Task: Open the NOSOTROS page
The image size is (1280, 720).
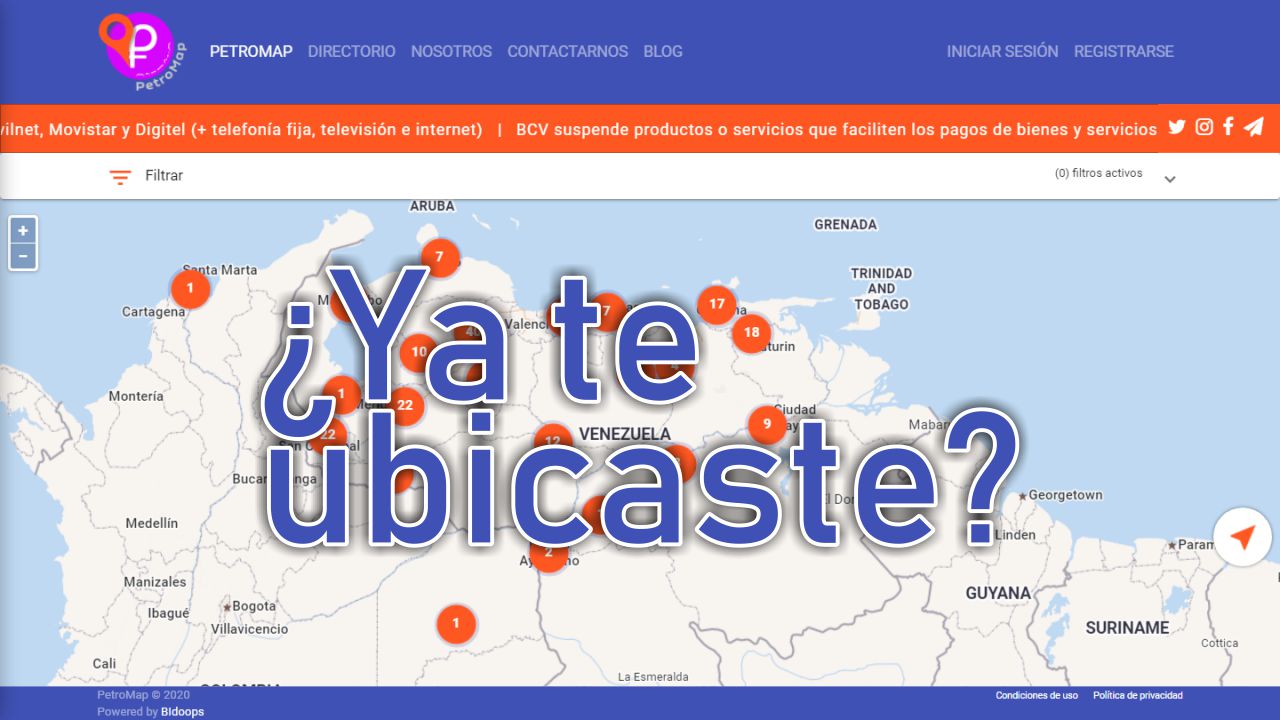Action: (451, 51)
